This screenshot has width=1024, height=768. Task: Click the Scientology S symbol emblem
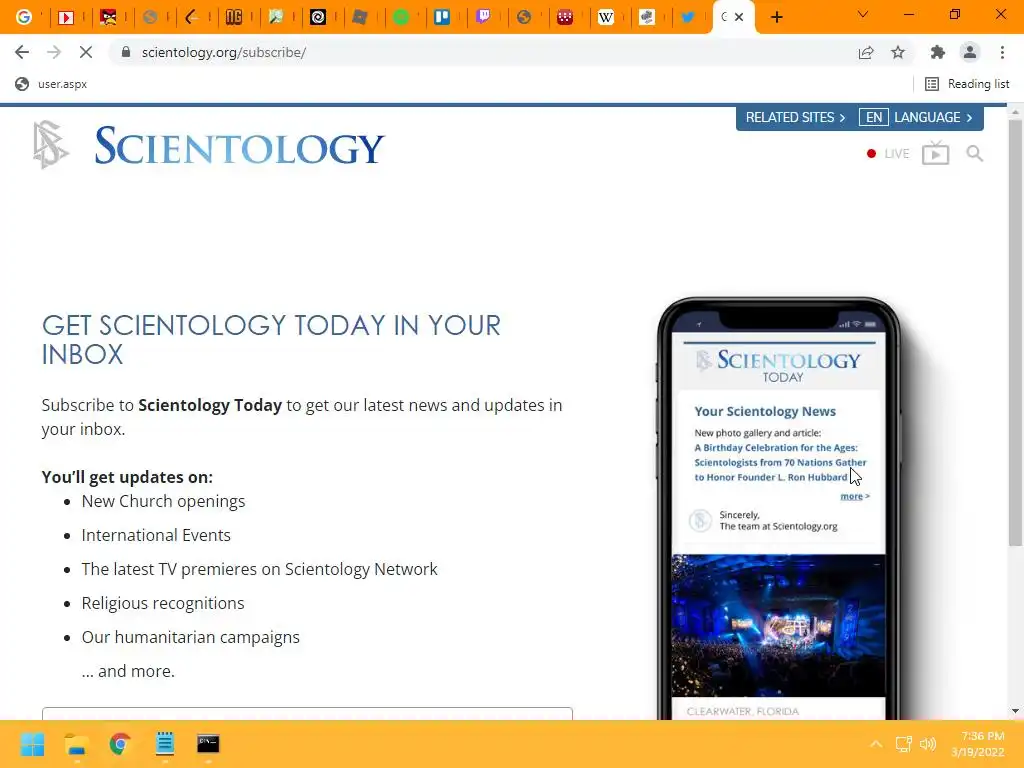50,144
